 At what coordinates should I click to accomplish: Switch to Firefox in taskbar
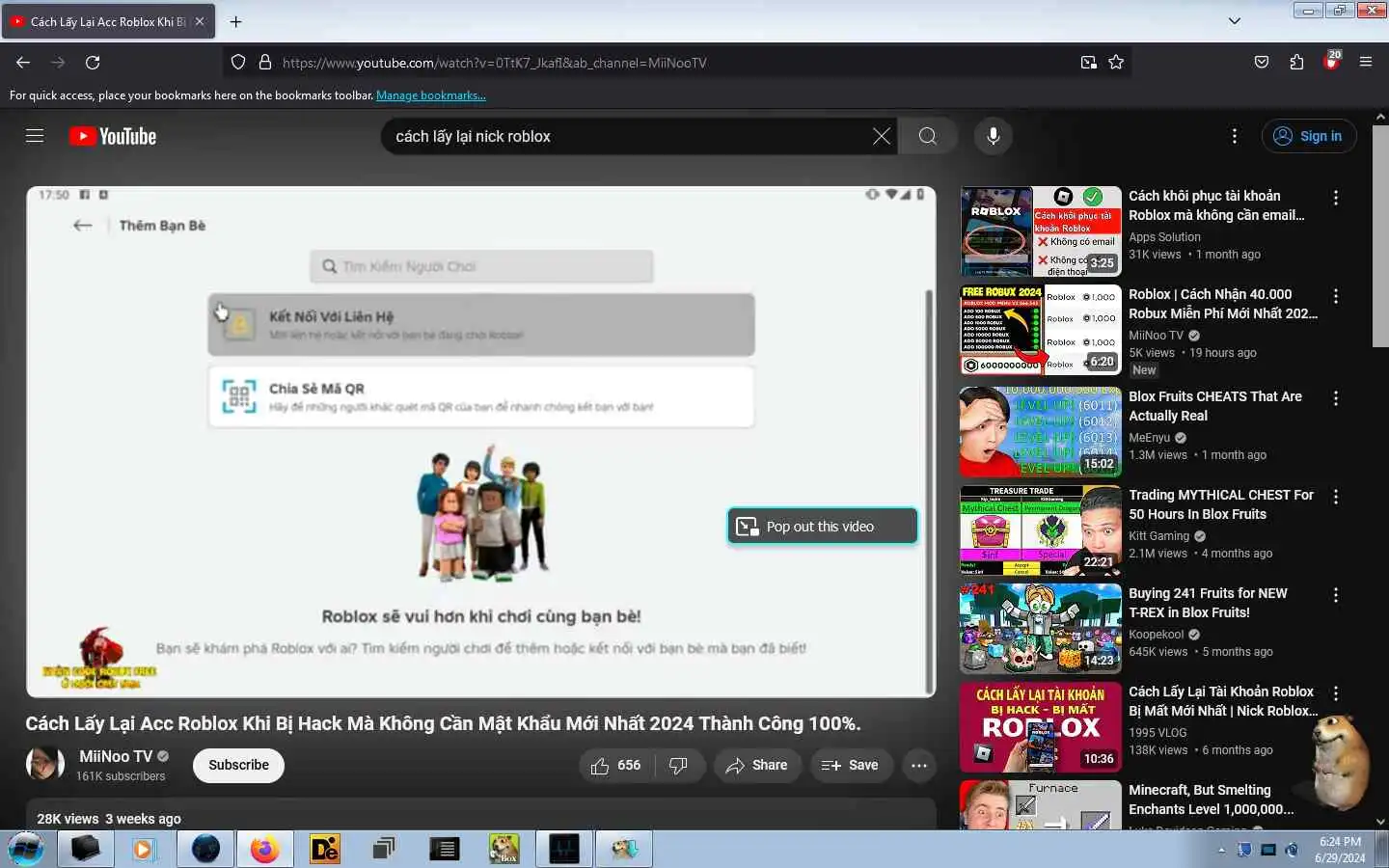click(x=264, y=849)
